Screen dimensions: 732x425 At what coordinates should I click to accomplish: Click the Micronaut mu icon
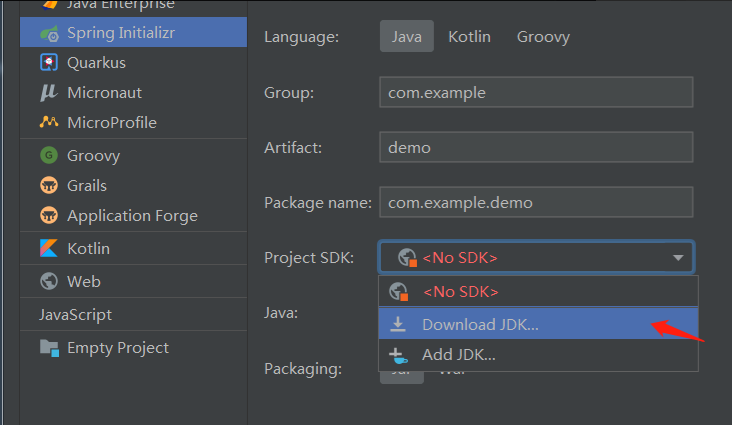pos(49,92)
